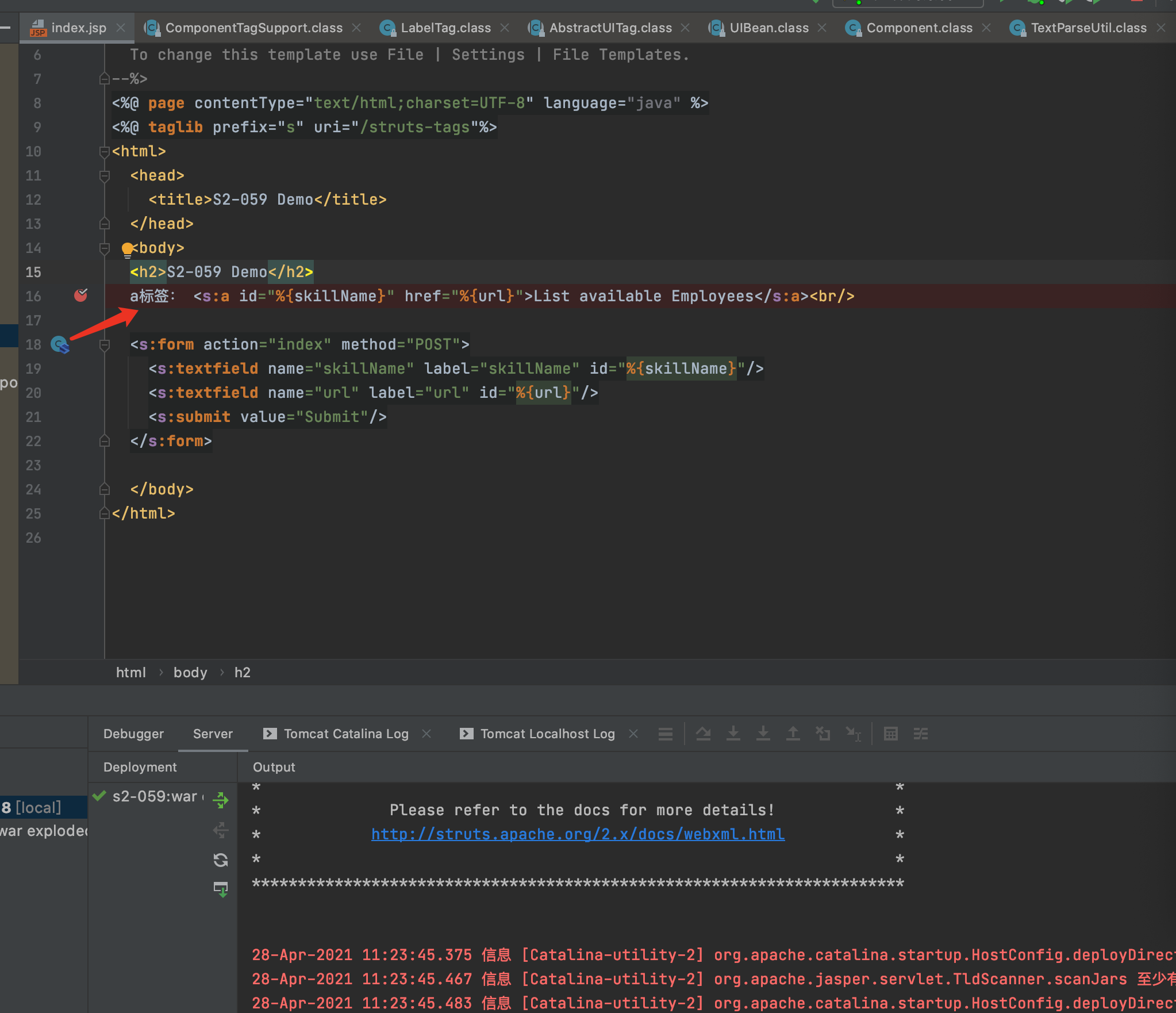Switch to the ComponentTagSupport.class tab
The height and width of the screenshot is (1013, 1176).
[253, 28]
